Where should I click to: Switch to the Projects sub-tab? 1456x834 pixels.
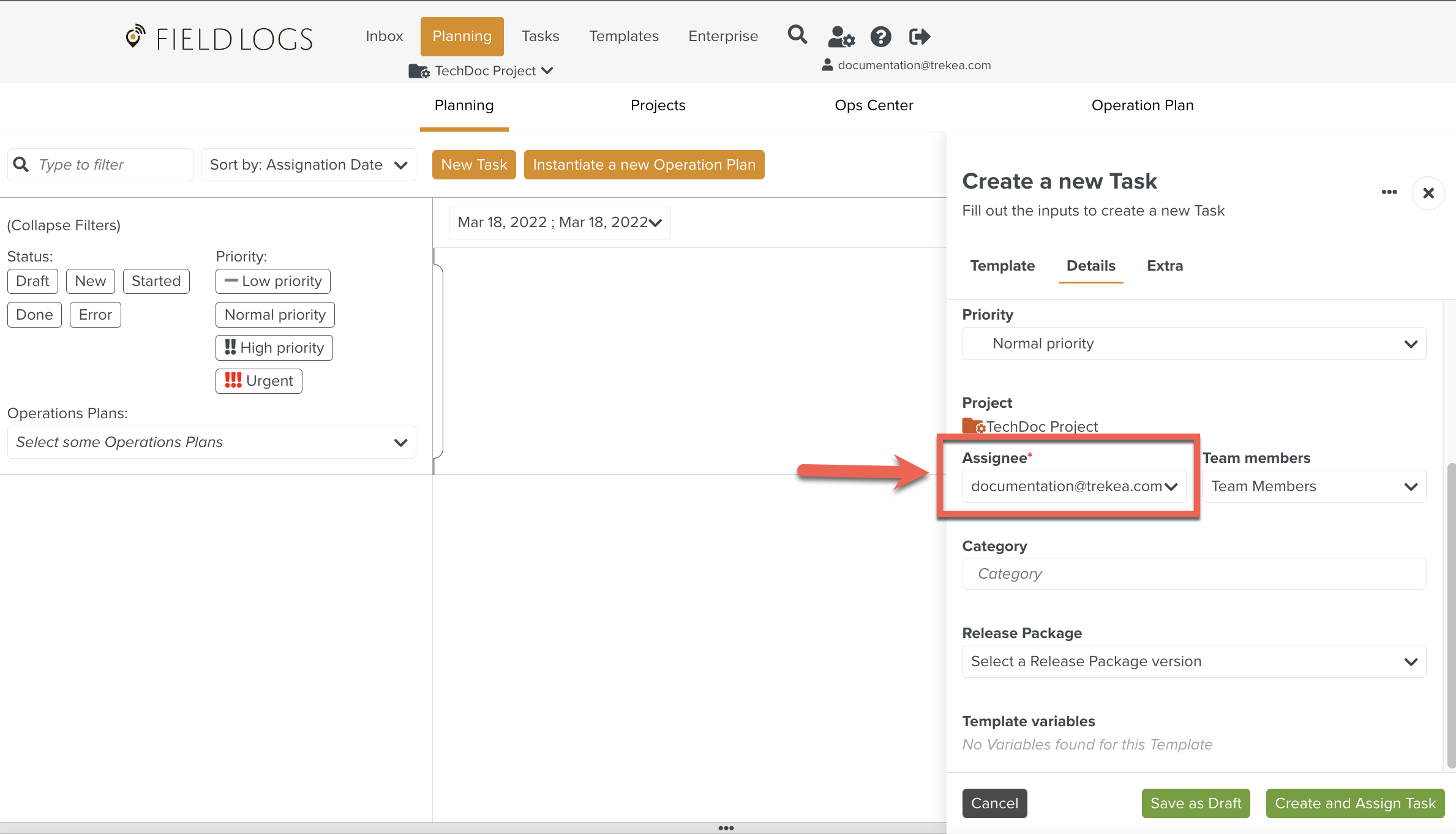pos(658,105)
